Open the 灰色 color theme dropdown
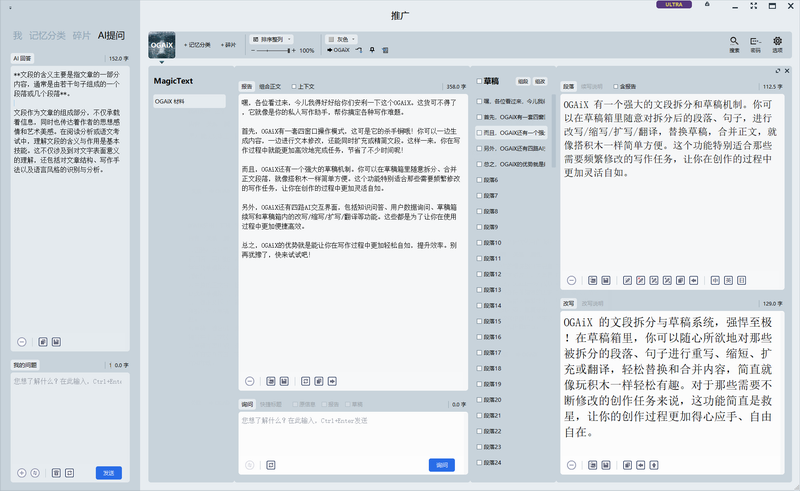The height and width of the screenshot is (491, 800). tap(342, 38)
